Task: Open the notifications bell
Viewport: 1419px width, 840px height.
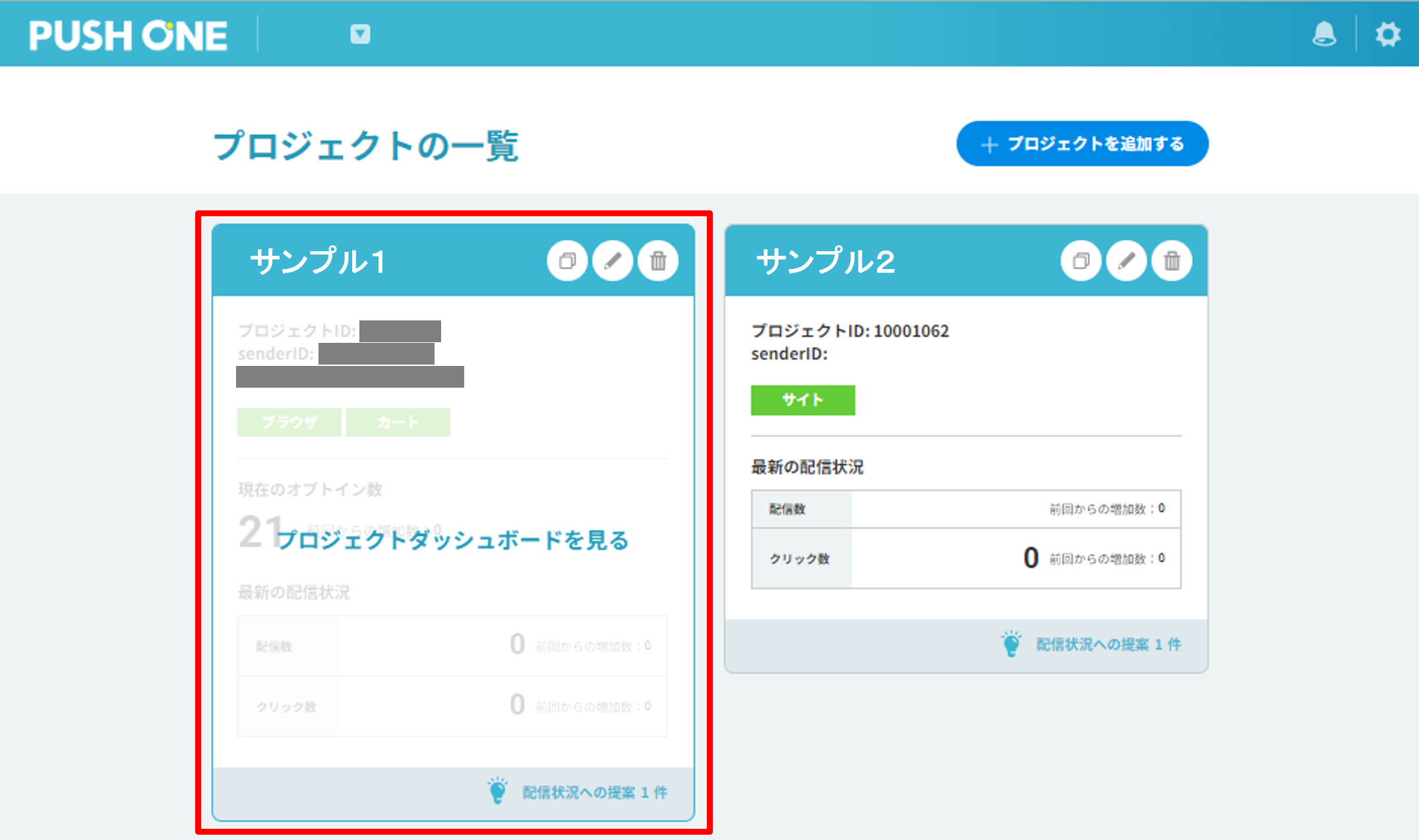Action: (1323, 34)
